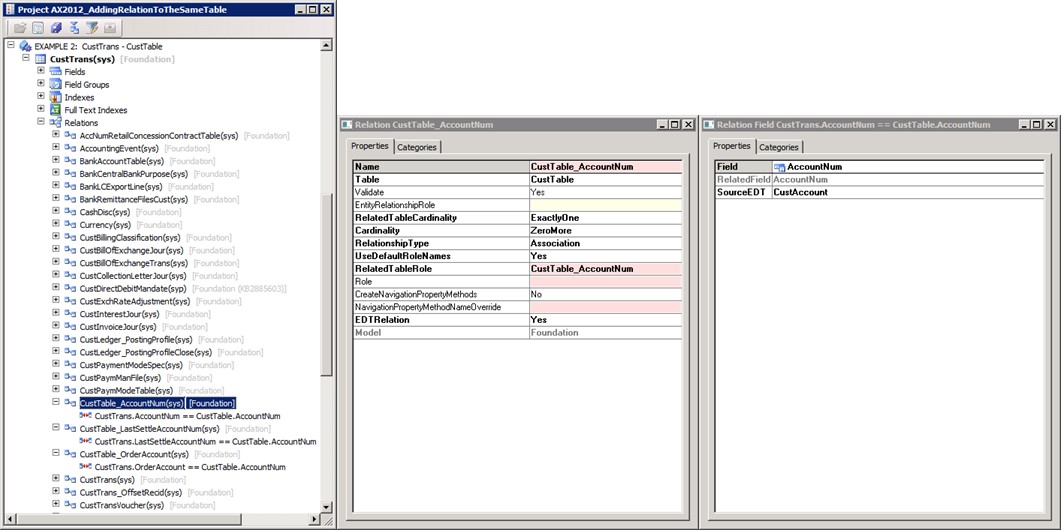Collapse the Relations node
The height and width of the screenshot is (531, 1063).
click(x=41, y=123)
